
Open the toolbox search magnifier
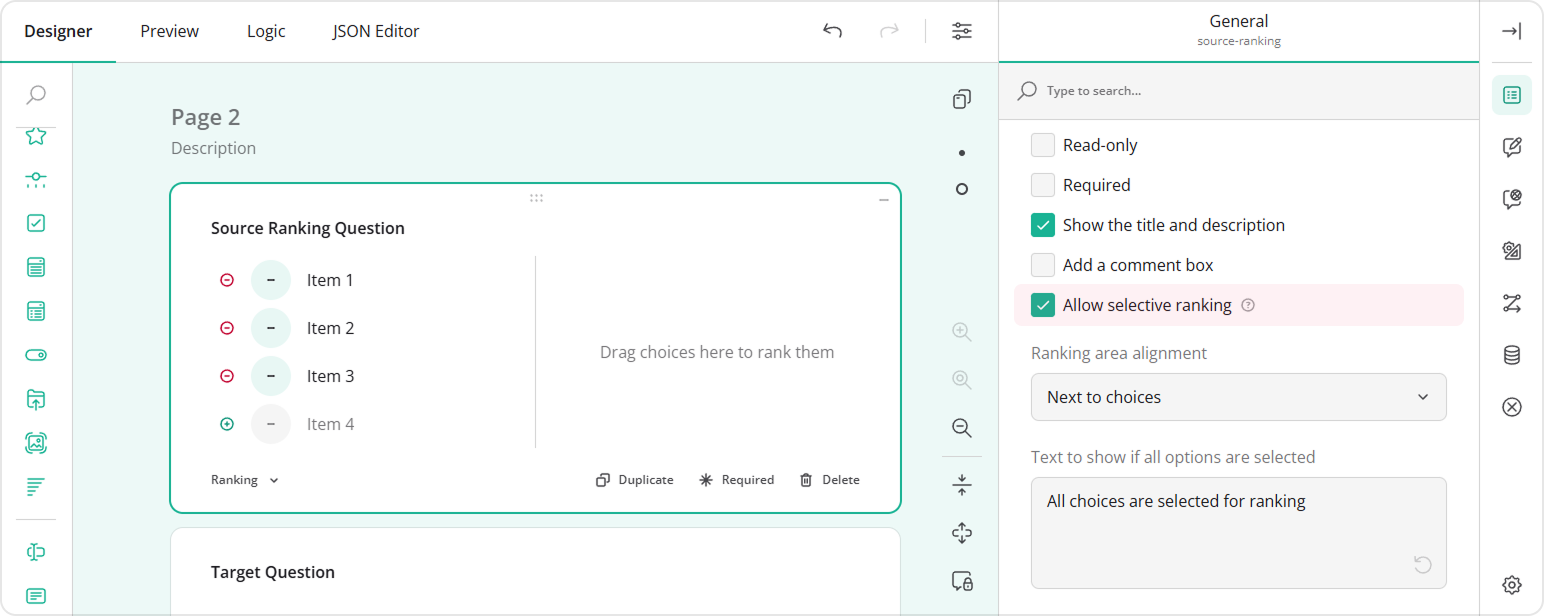(36, 95)
